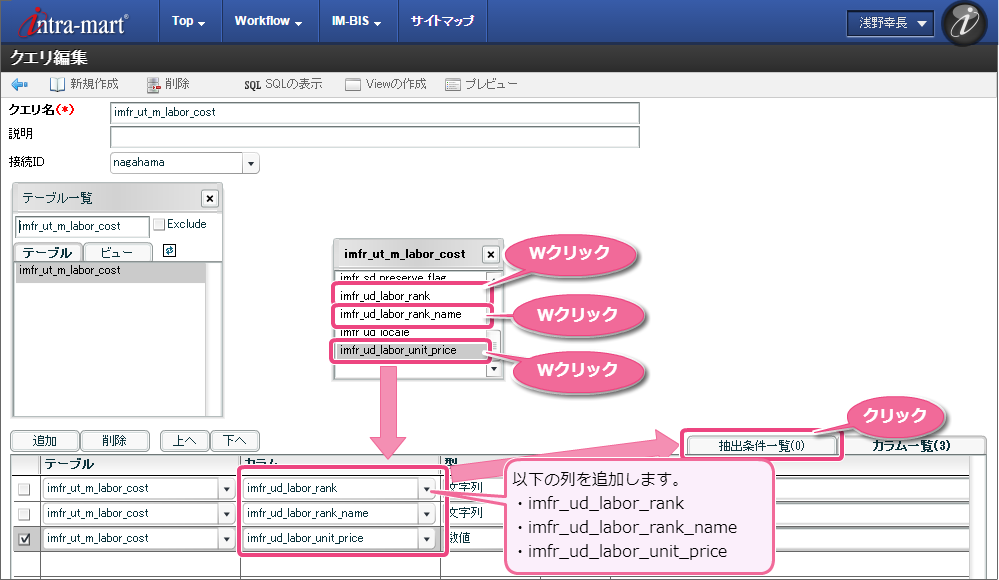The image size is (999, 580).
Task: Click the 上へ button
Action: [x=185, y=440]
